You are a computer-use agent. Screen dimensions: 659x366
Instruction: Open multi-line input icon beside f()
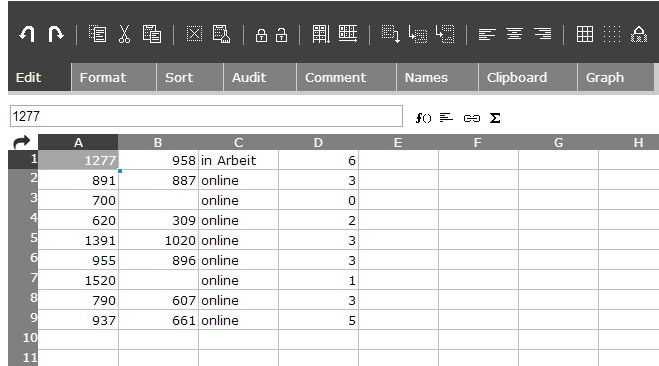pyautogui.click(x=446, y=118)
